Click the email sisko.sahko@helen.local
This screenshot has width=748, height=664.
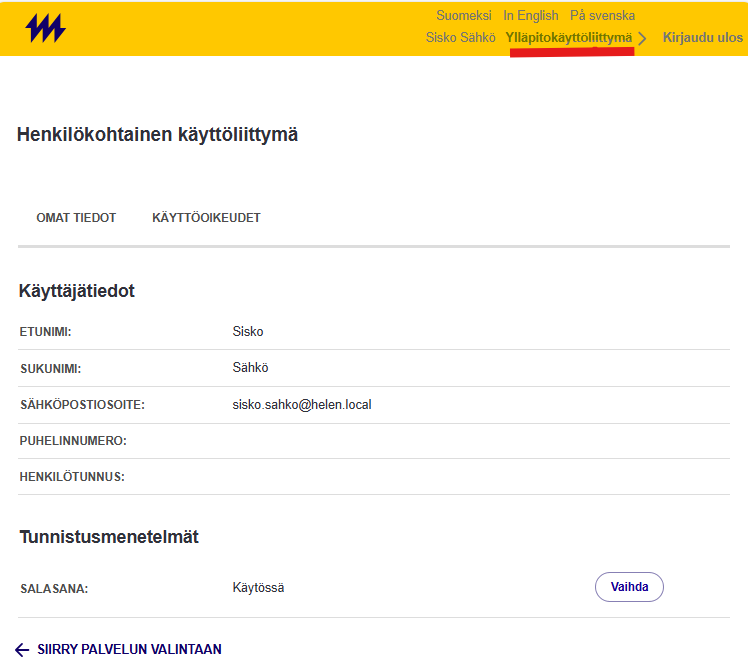tap(302, 405)
